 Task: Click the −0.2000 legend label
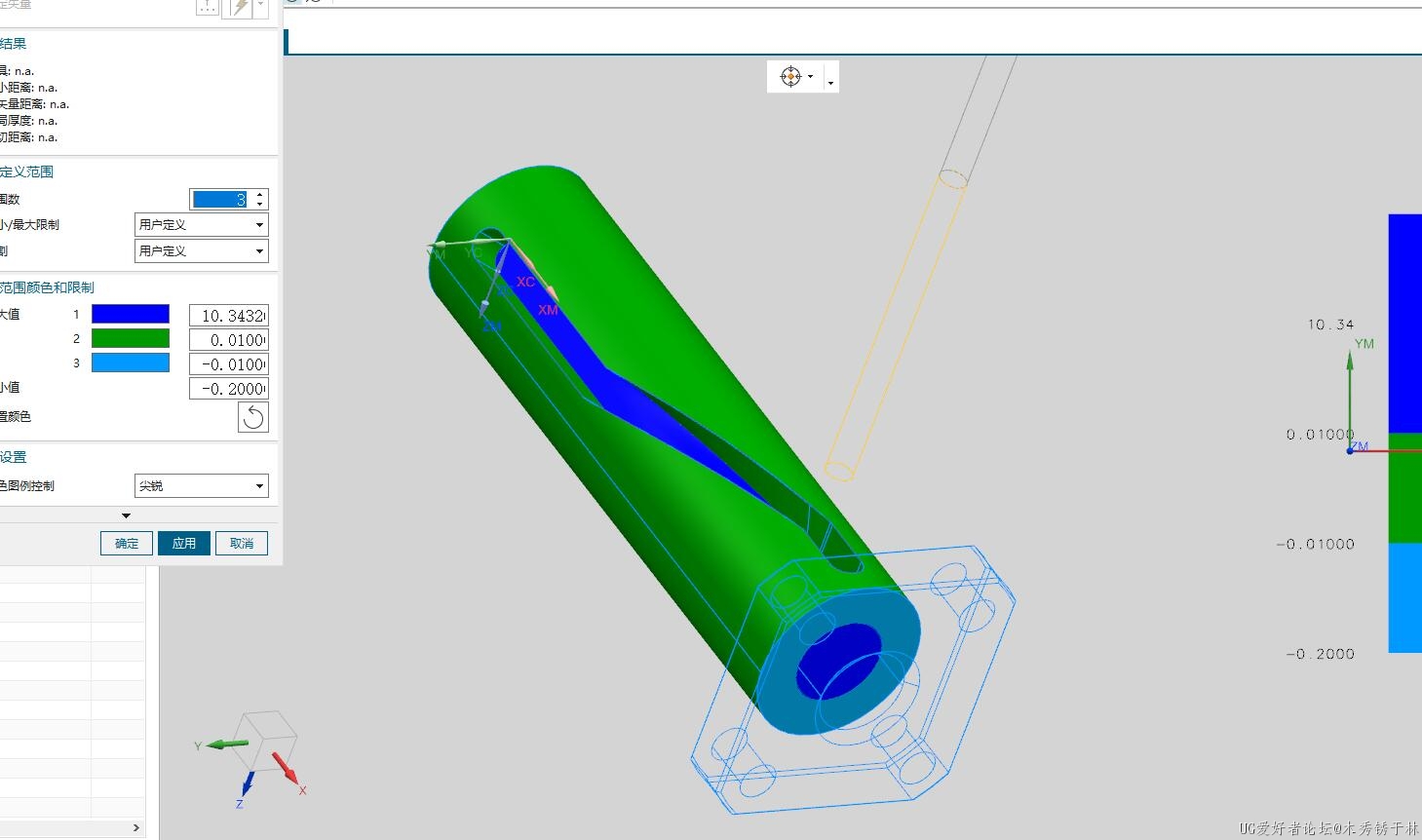click(1320, 654)
